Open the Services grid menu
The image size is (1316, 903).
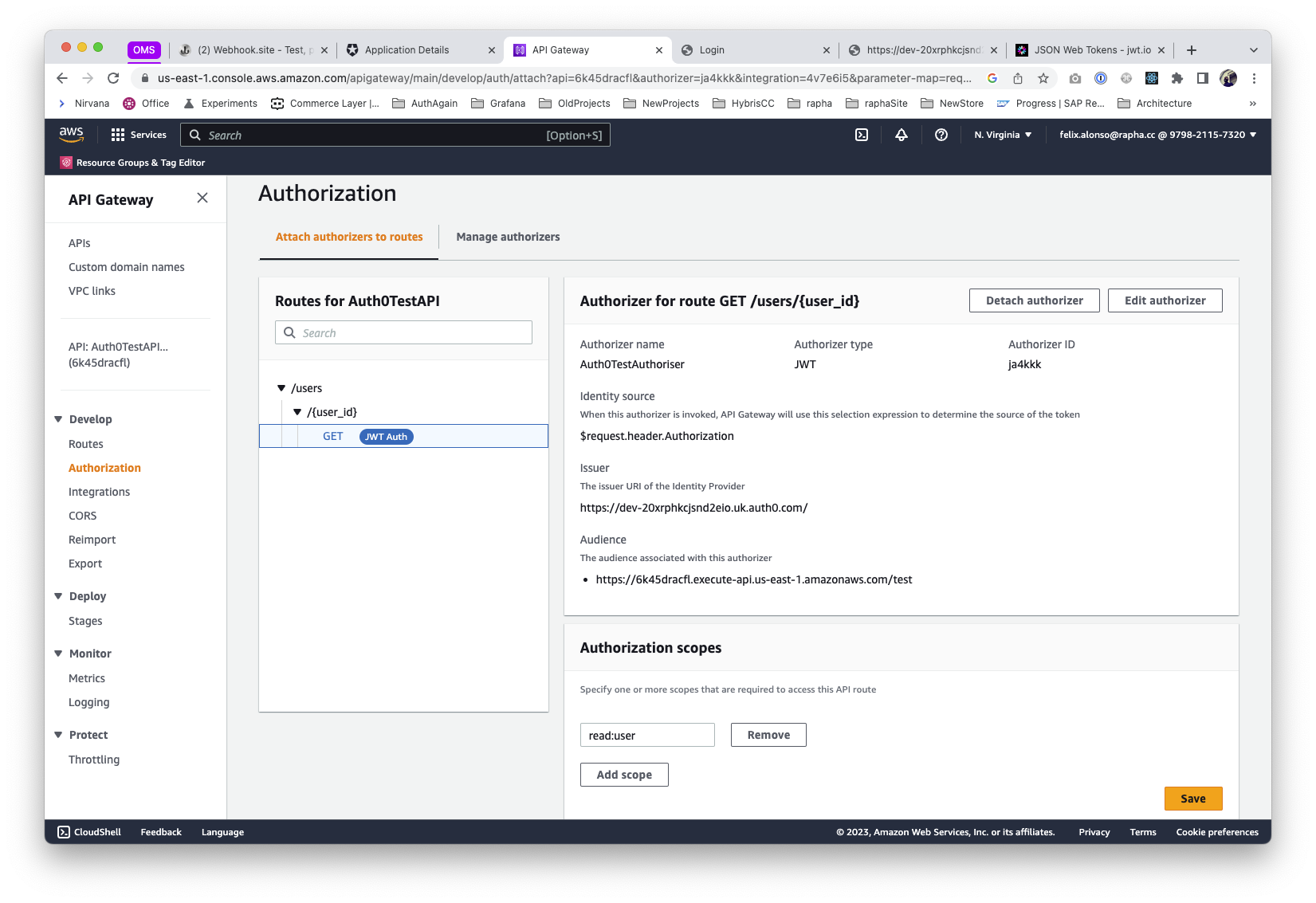pyautogui.click(x=139, y=135)
